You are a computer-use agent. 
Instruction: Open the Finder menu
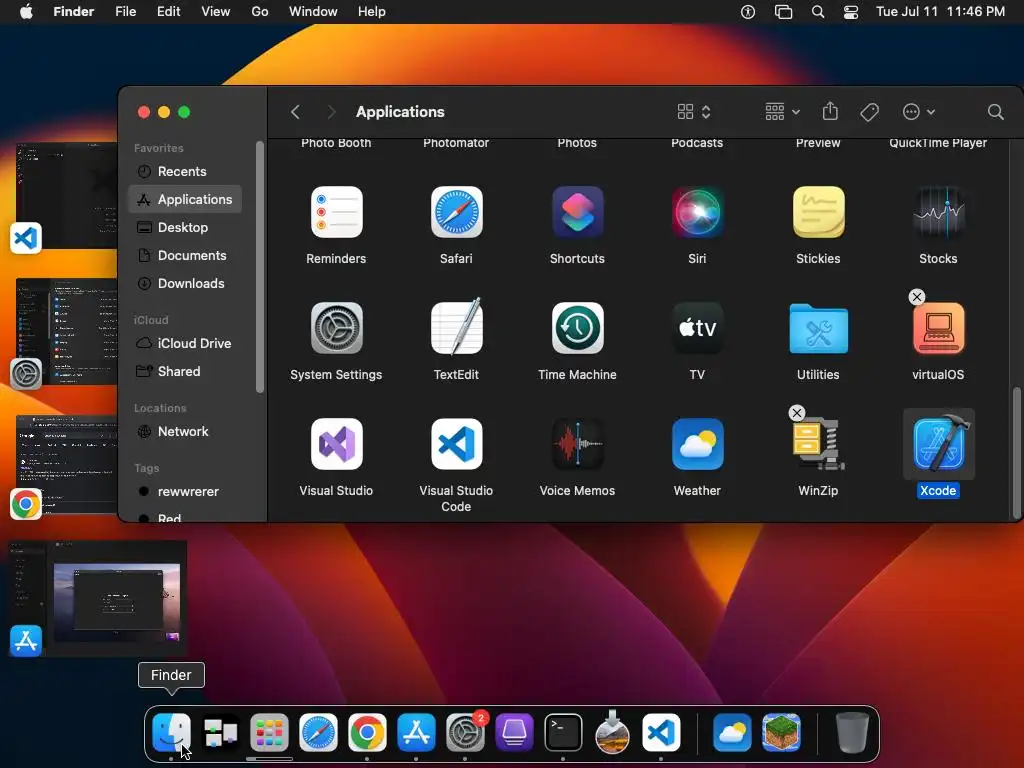coord(74,12)
